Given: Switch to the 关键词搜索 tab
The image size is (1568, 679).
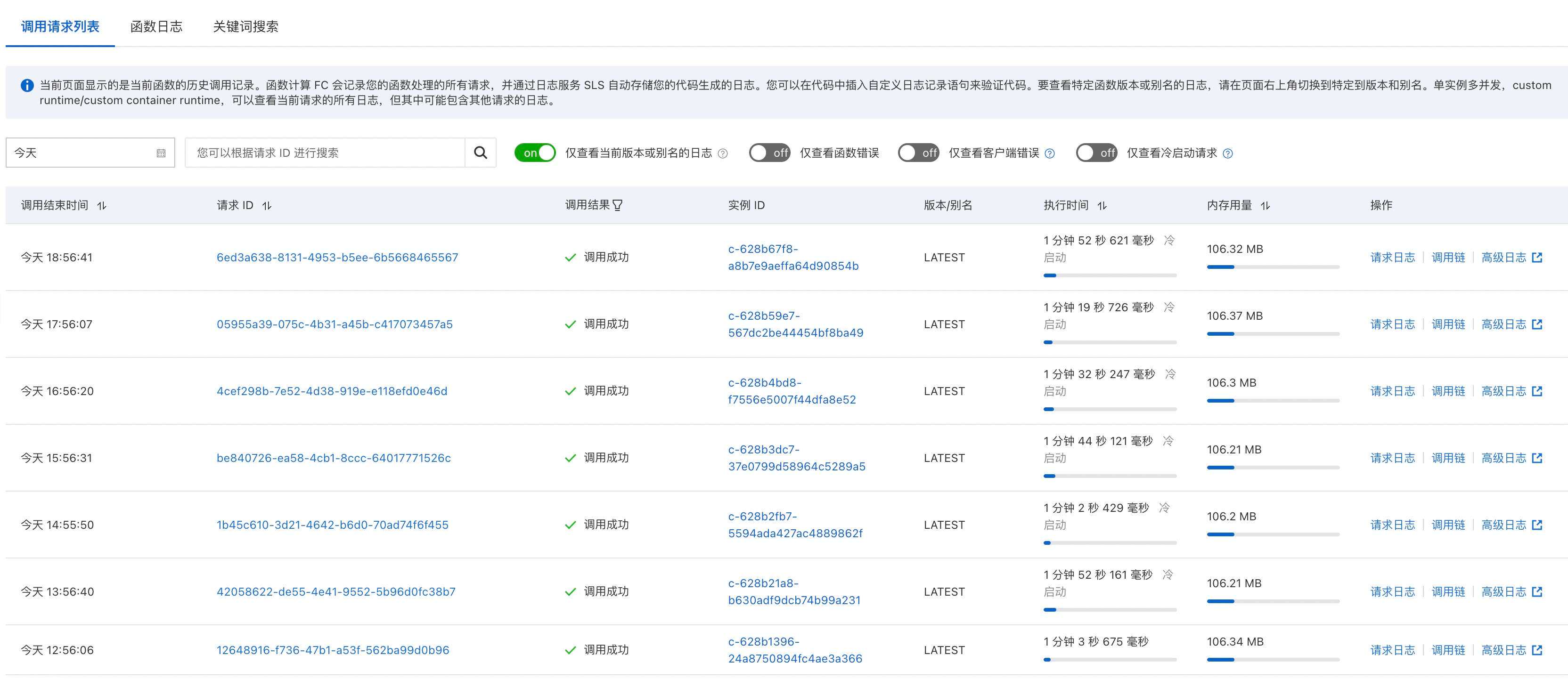Looking at the screenshot, I should (x=245, y=26).
